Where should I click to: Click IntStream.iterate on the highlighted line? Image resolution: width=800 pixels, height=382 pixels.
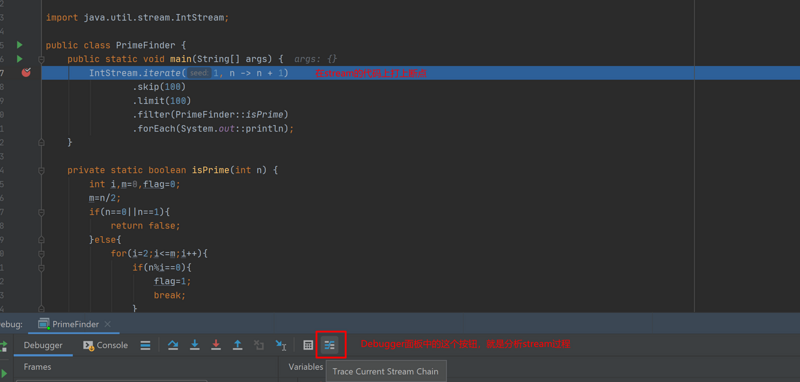(x=135, y=73)
